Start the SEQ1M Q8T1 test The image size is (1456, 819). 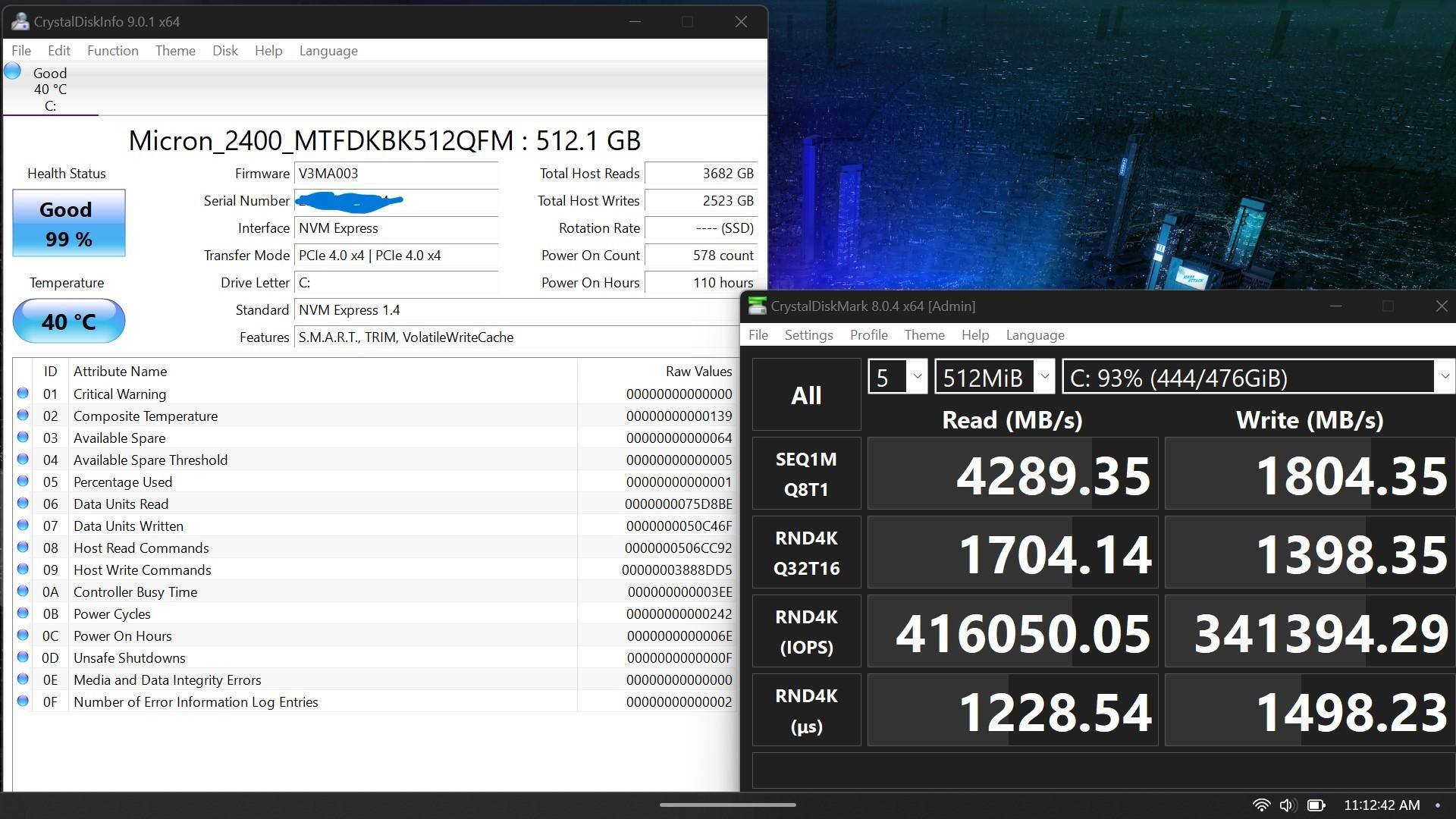coord(806,474)
